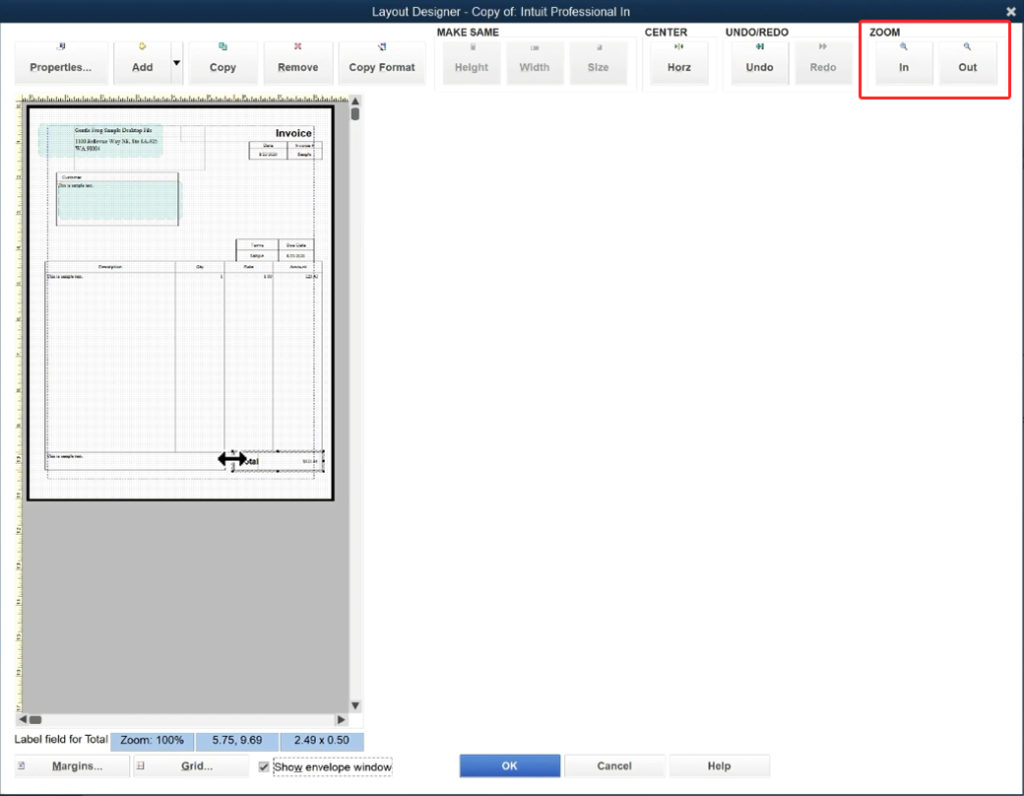
Task: Cancel out of the Layout Designer
Action: click(x=614, y=765)
